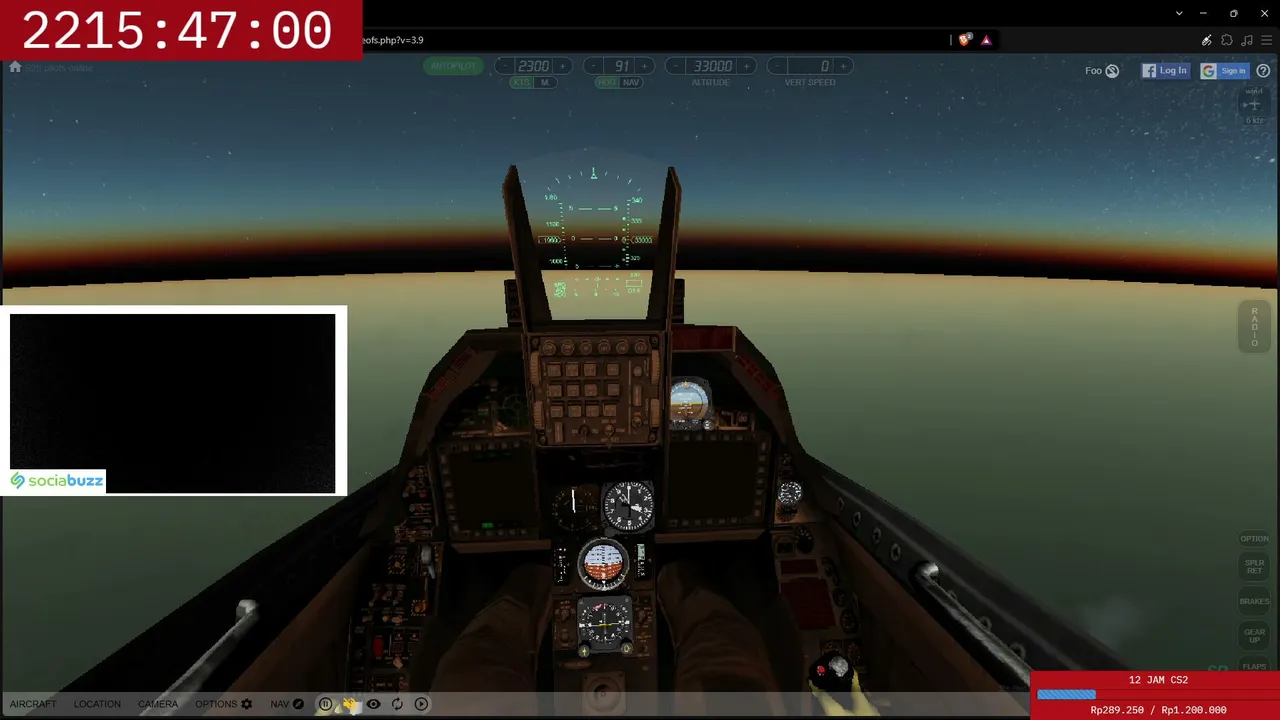Log in with Facebook
Screen dimensions: 1280x720
click(1165, 71)
